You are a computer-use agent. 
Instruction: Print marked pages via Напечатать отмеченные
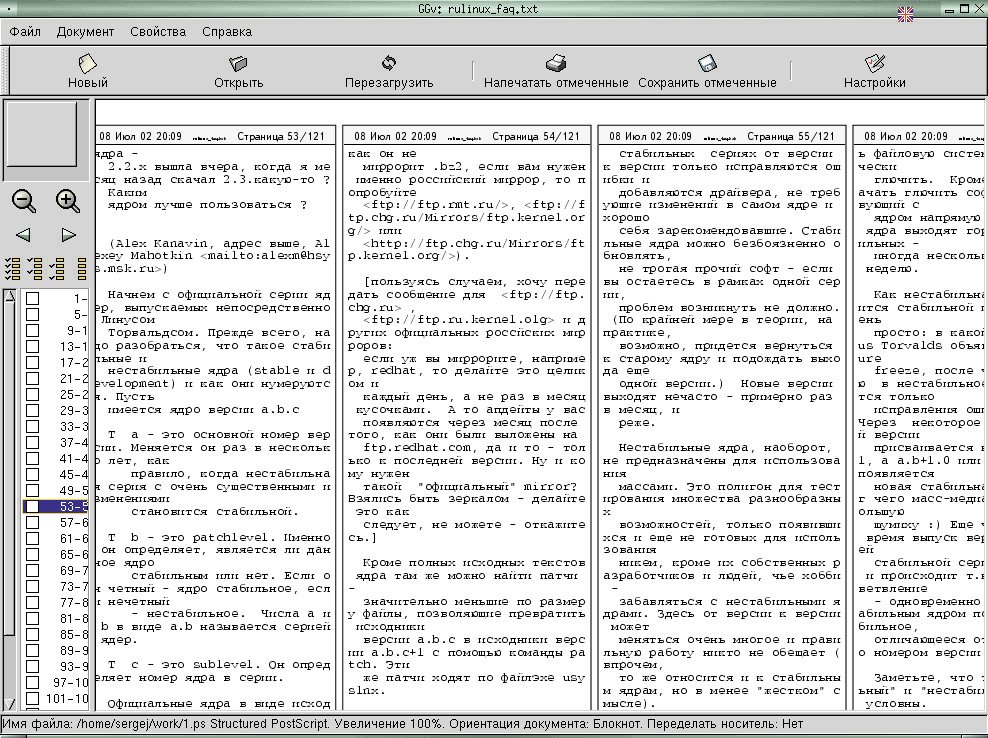556,63
